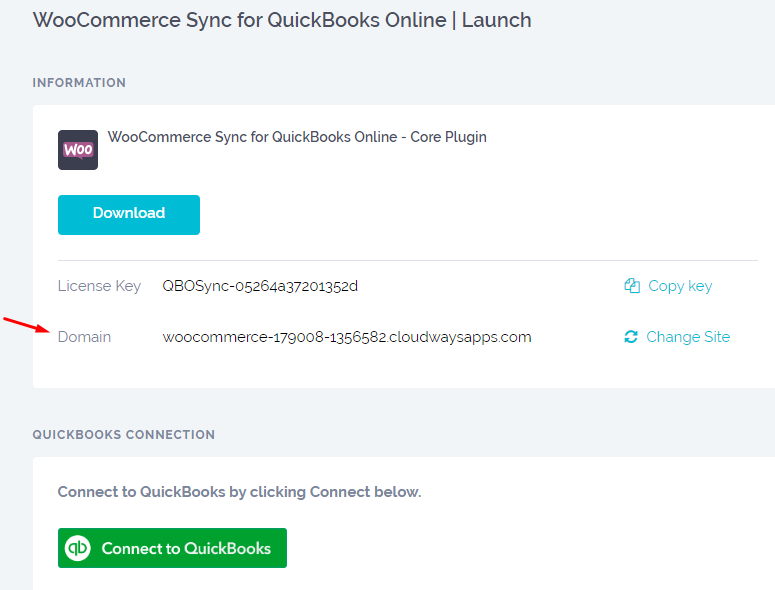Screen dimensions: 775x590
Task: Click the INFORMATION section heading
Action: (x=79, y=83)
